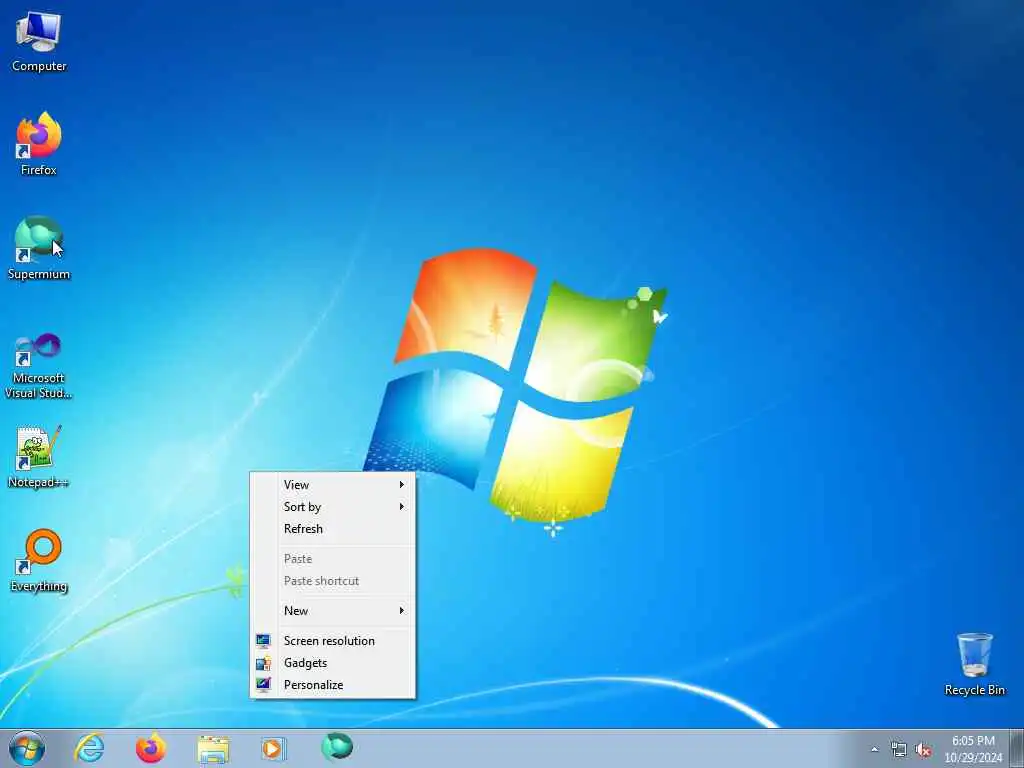Image resolution: width=1024 pixels, height=768 pixels.
Task: Select the Recycle Bin icon
Action: coord(974,664)
